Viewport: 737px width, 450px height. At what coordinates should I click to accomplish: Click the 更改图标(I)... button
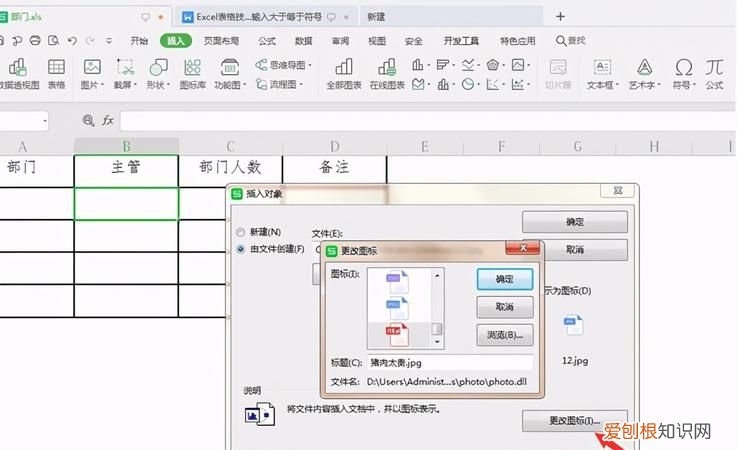(x=575, y=420)
